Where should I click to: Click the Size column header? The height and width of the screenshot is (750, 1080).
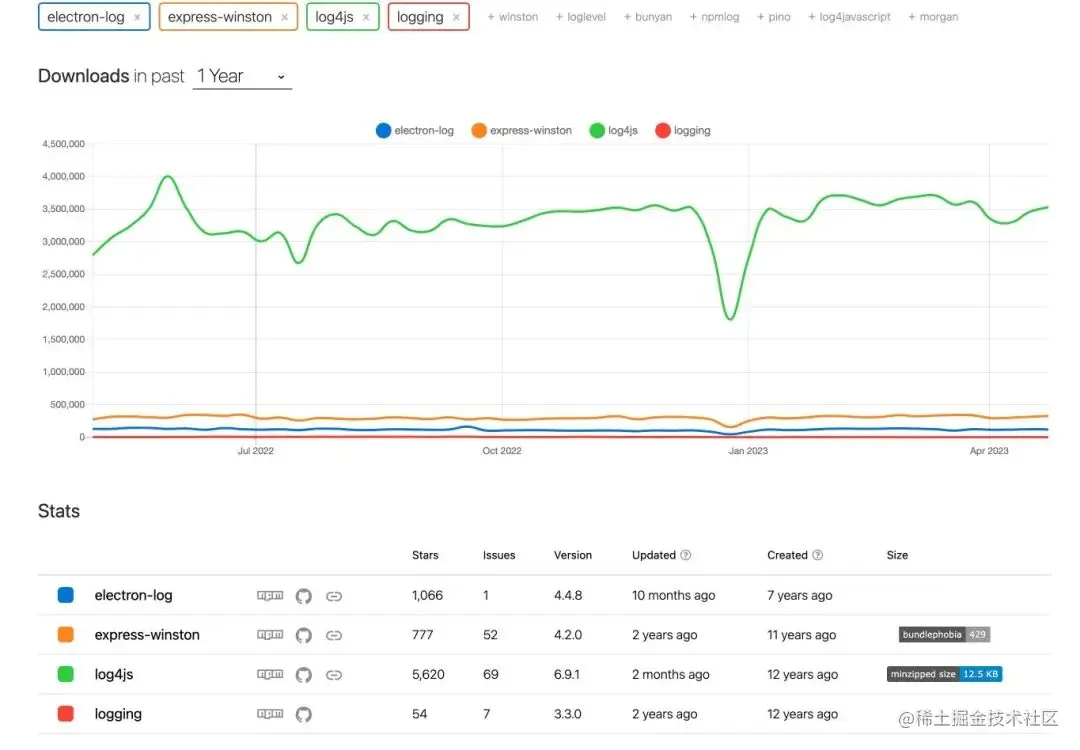point(897,555)
